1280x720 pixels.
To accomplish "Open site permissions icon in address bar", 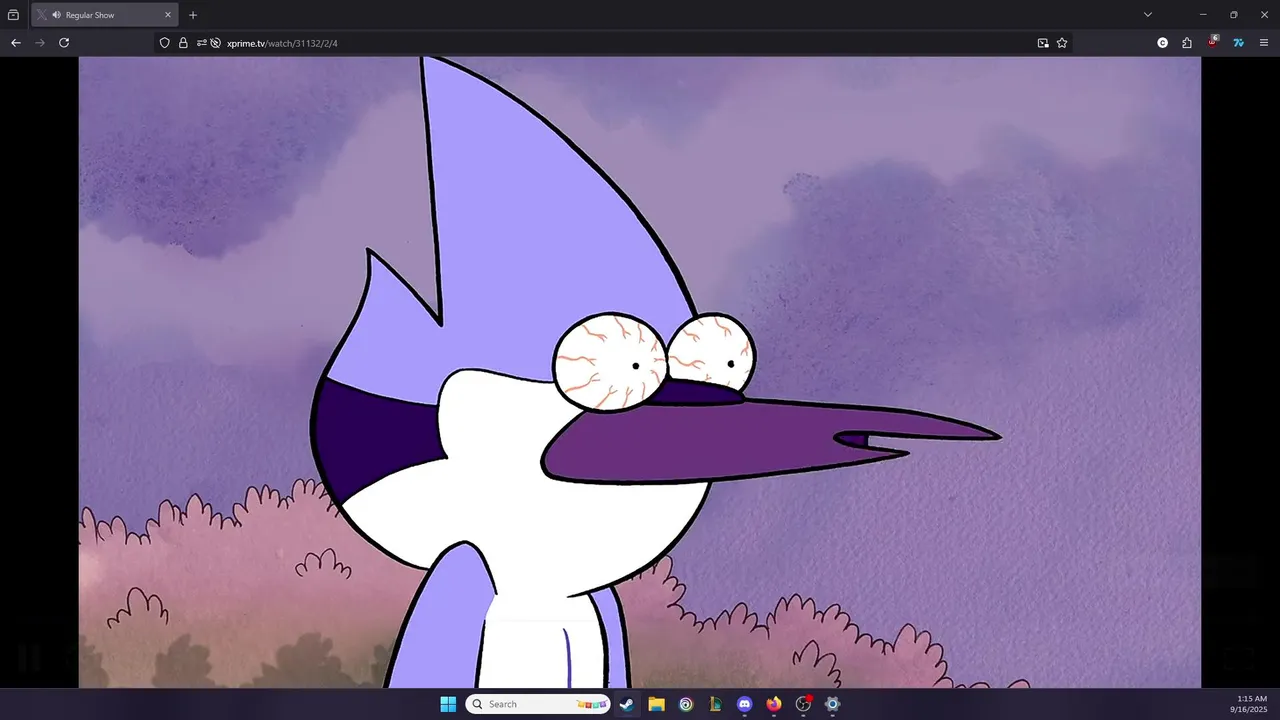I will pos(201,43).
